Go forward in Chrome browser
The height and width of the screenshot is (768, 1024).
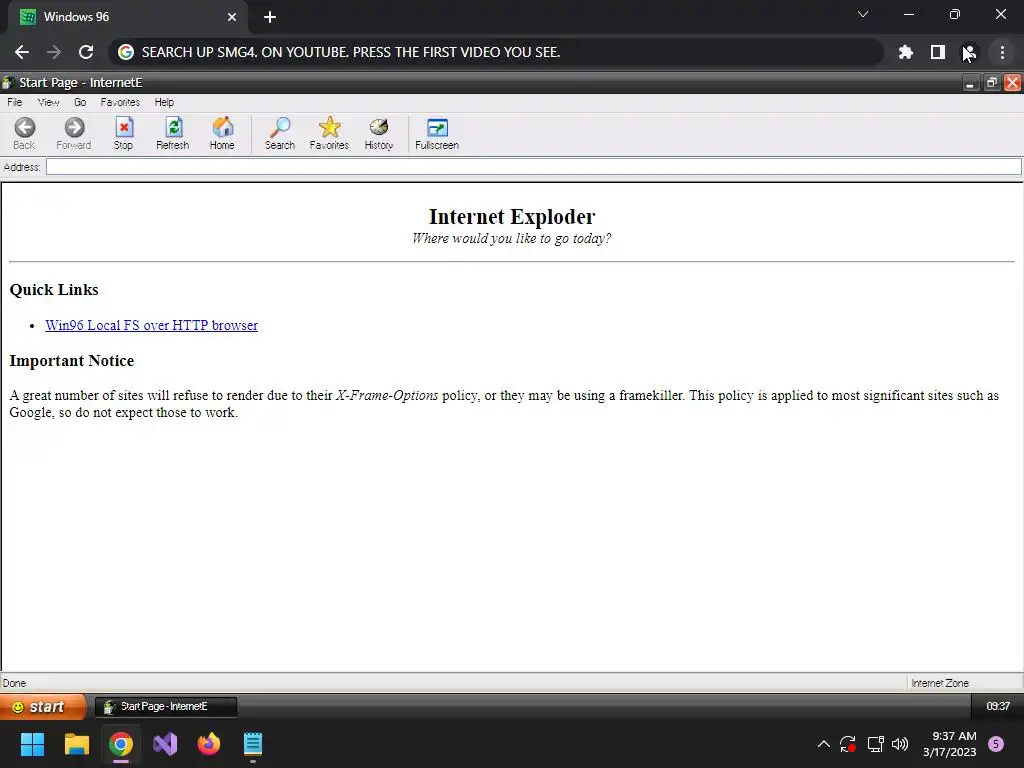[54, 52]
